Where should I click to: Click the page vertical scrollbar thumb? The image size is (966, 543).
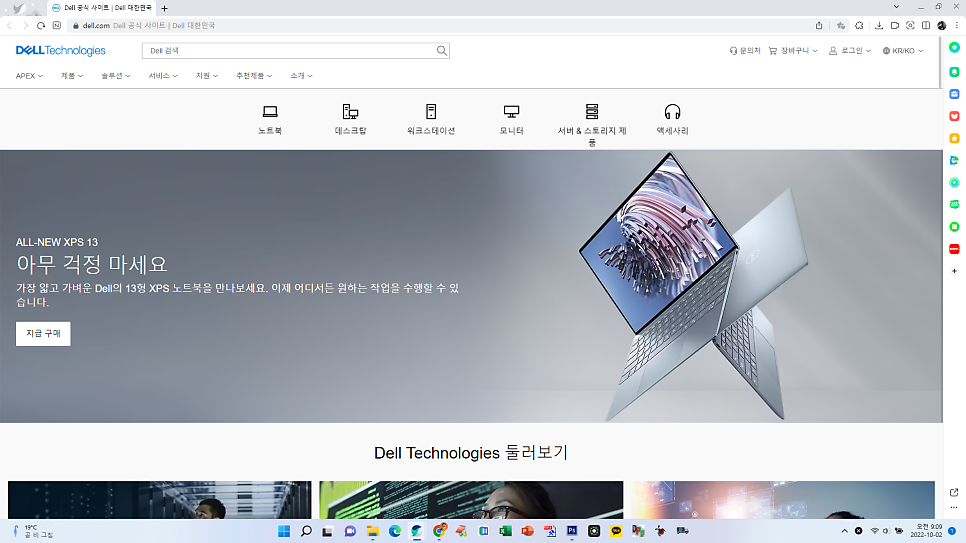pos(941,62)
